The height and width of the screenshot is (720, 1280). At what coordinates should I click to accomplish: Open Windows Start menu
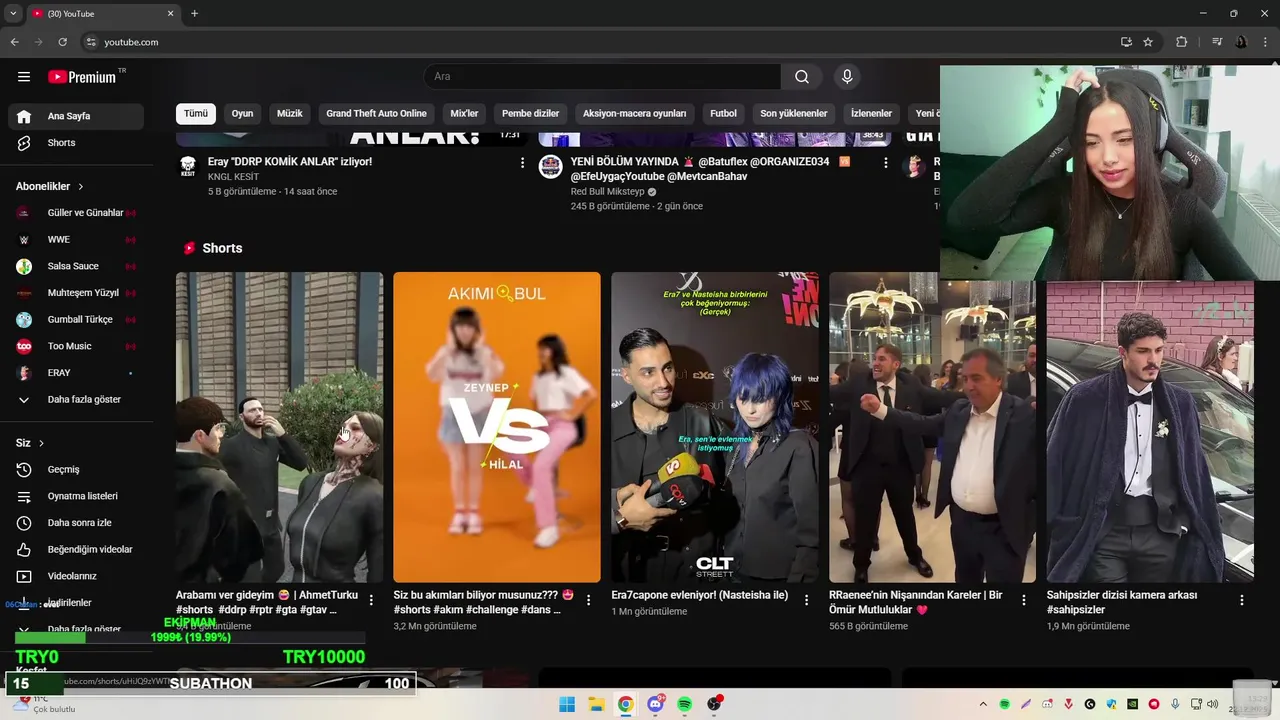567,704
